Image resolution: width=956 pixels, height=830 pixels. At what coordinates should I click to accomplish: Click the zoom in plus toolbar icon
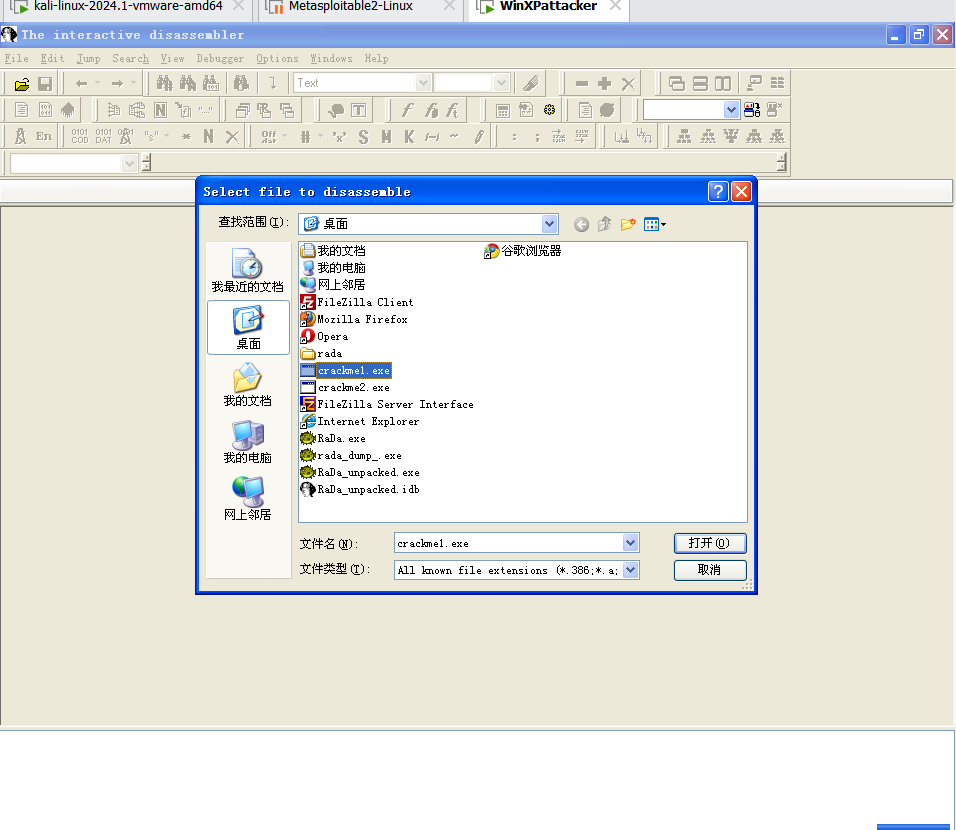click(x=604, y=84)
